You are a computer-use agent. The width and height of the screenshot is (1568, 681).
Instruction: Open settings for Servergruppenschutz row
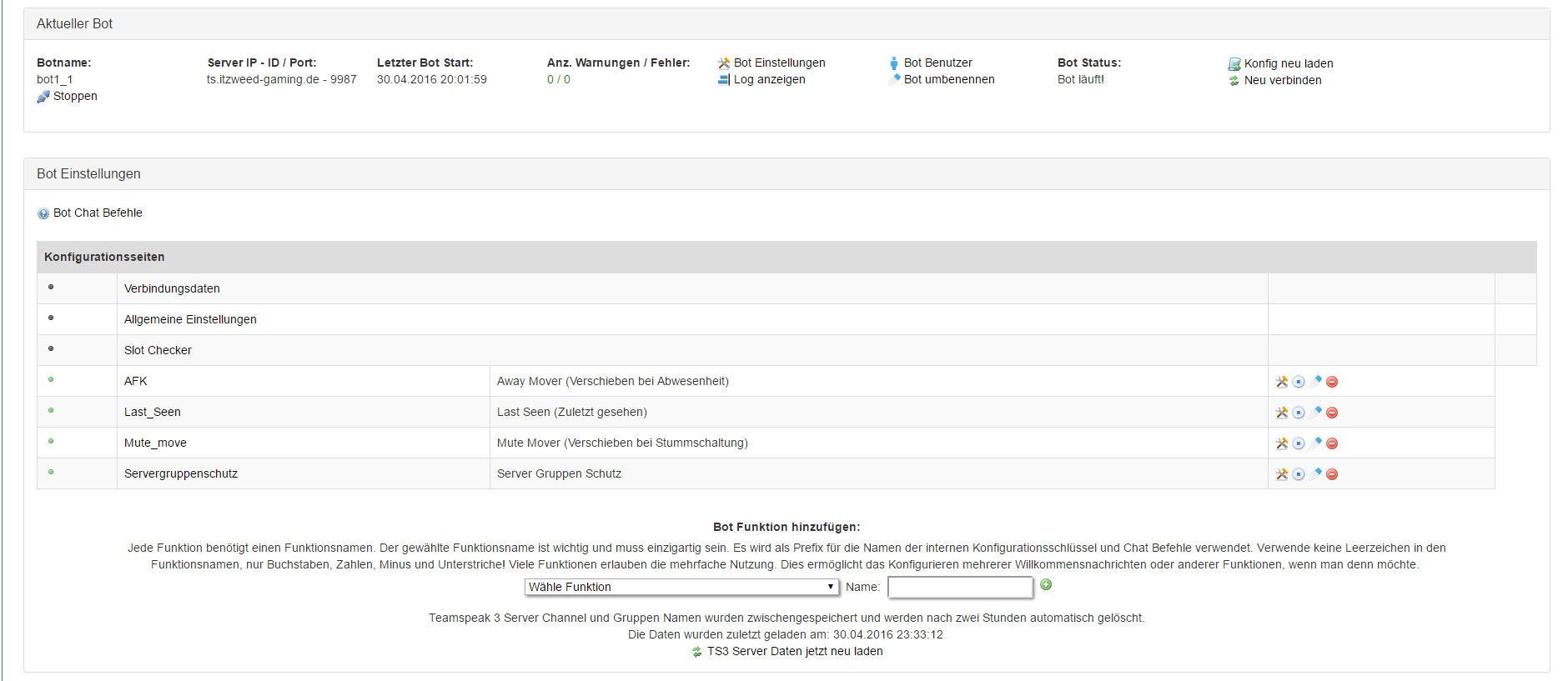coord(1282,474)
